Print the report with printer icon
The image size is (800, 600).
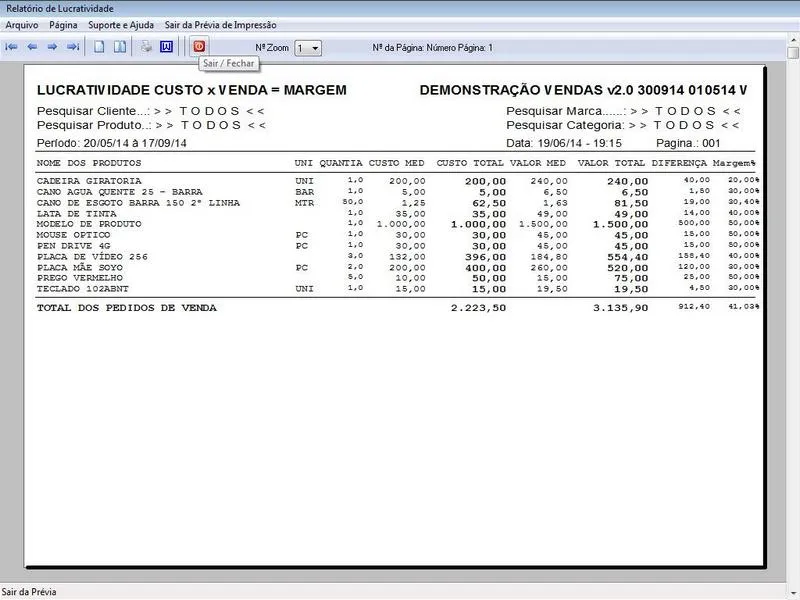pyautogui.click(x=146, y=47)
